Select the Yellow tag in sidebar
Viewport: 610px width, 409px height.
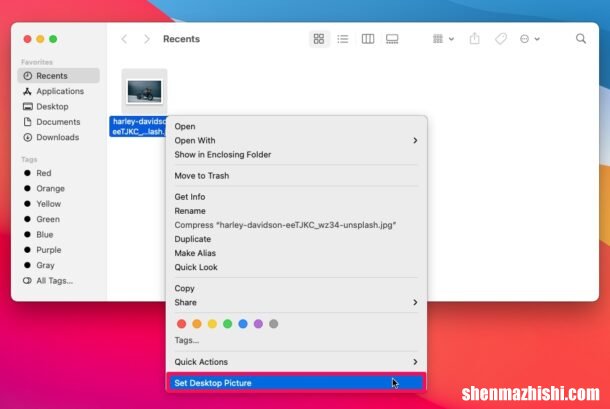pos(58,204)
